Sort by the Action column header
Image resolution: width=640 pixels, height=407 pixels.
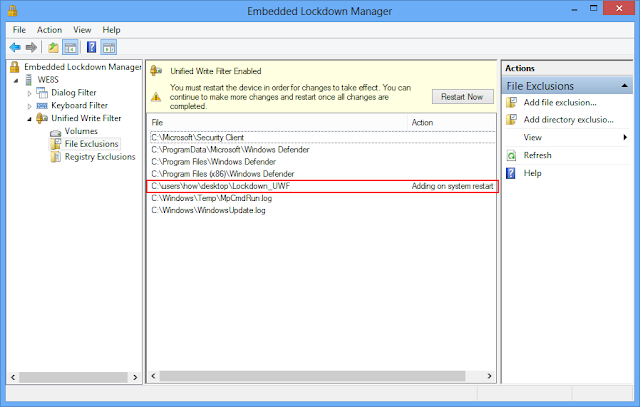451,122
